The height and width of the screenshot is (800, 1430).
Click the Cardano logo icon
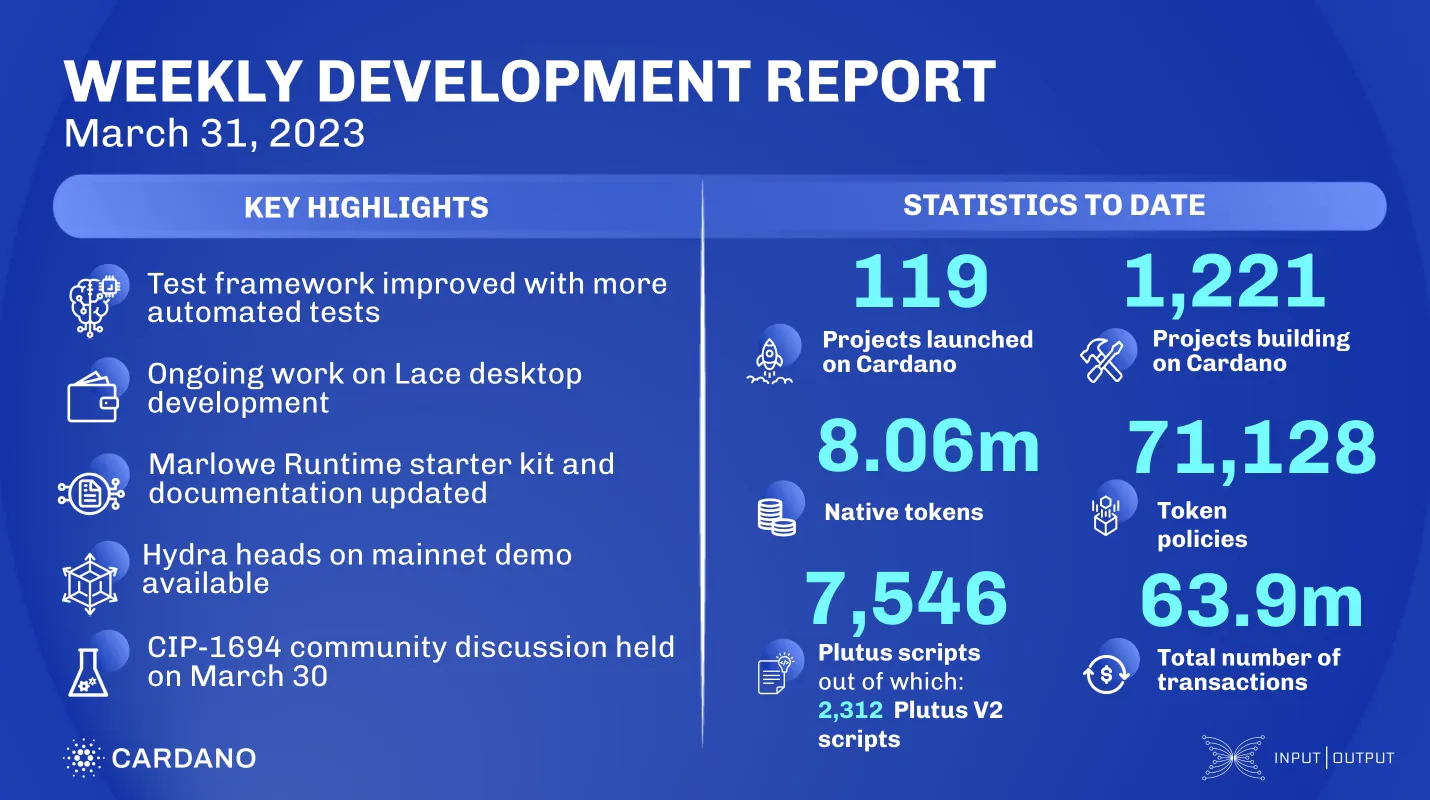tap(83, 758)
